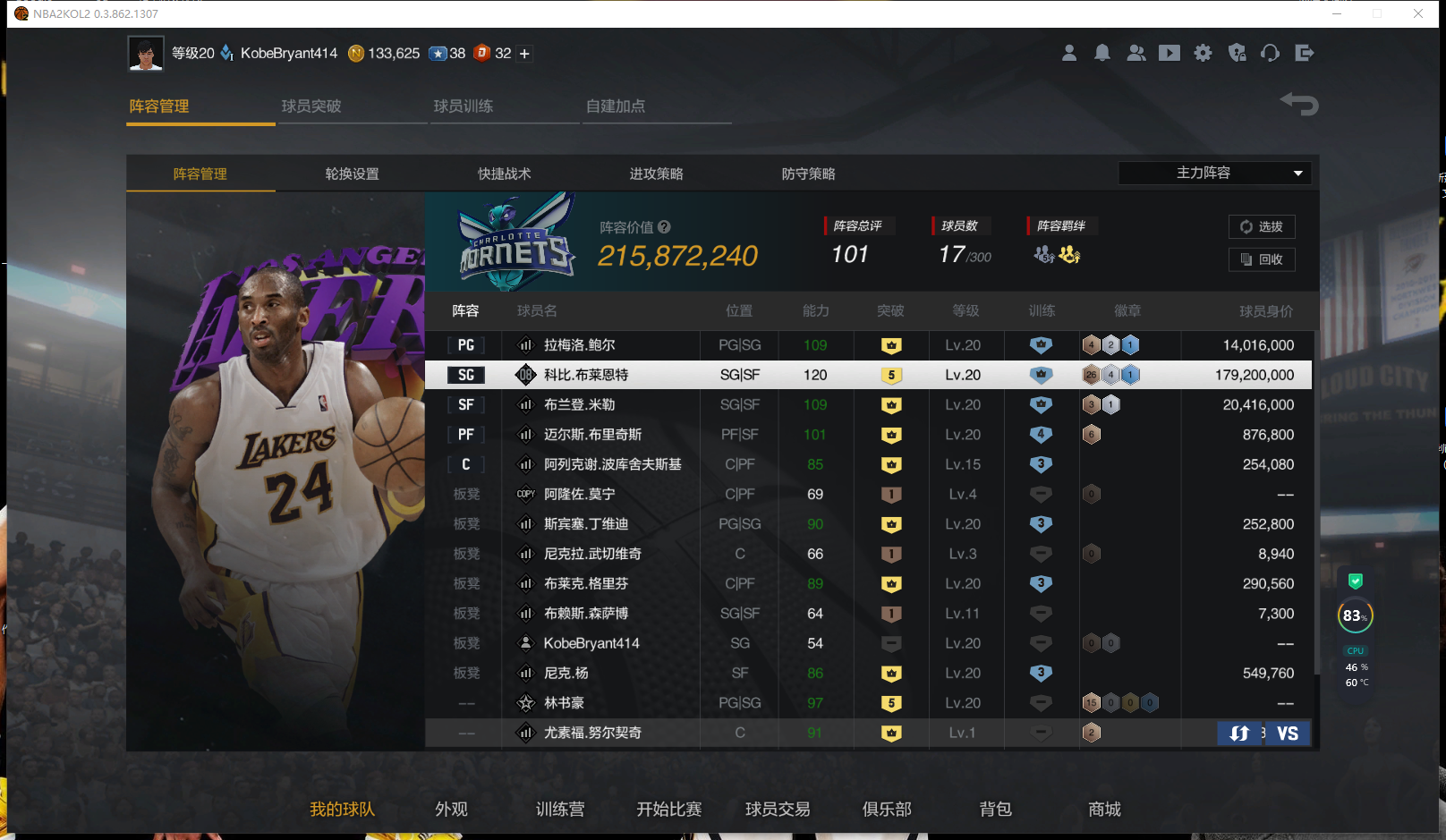Click the video replay icon in header
This screenshot has height=840, width=1446.
1169,53
